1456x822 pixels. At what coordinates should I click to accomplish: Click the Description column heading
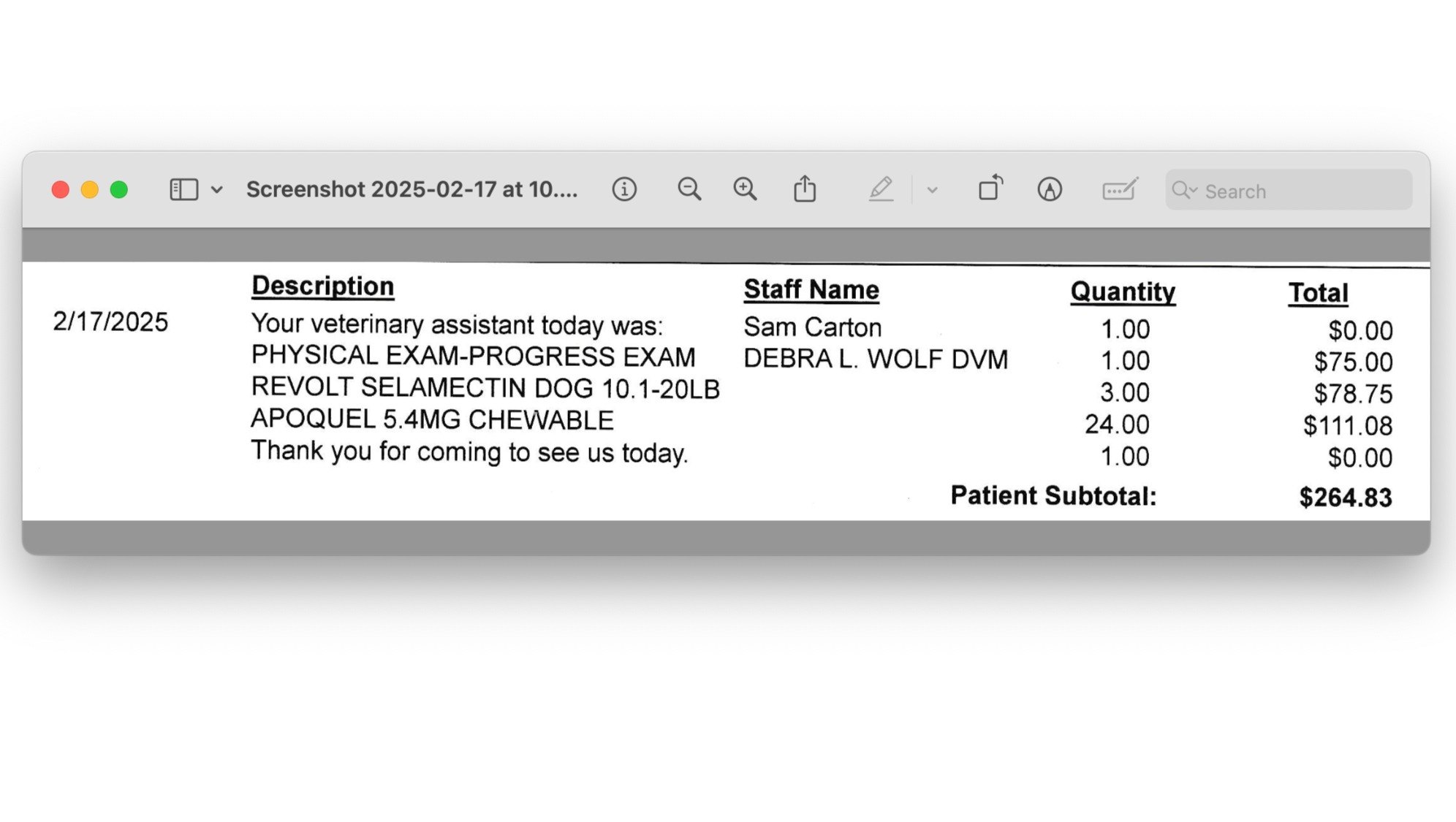click(322, 286)
